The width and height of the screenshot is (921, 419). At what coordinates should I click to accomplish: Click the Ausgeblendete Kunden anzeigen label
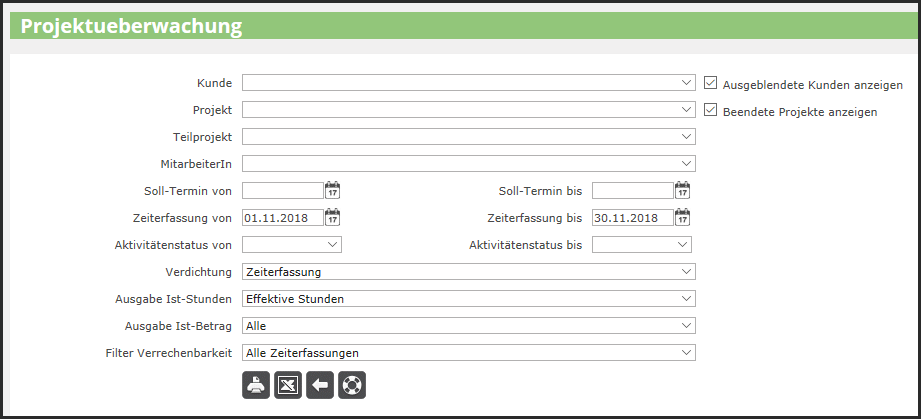point(812,85)
